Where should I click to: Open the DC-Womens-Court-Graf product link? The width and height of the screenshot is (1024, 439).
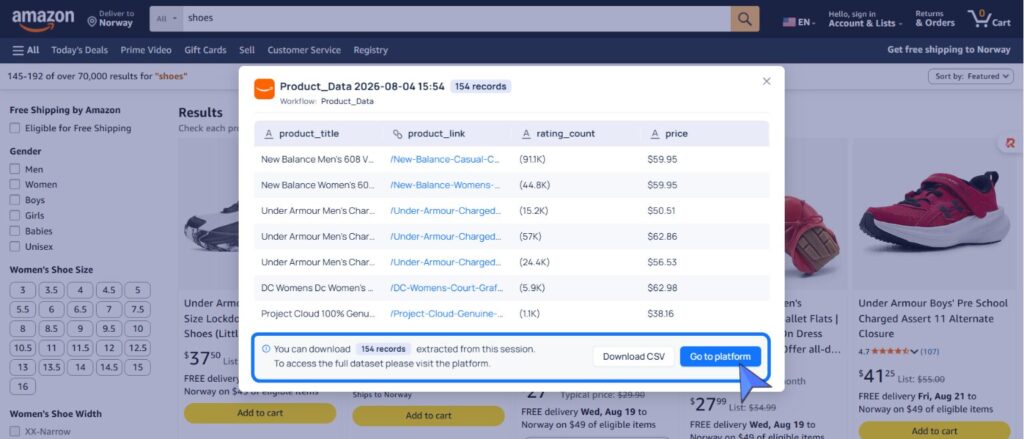click(x=447, y=288)
